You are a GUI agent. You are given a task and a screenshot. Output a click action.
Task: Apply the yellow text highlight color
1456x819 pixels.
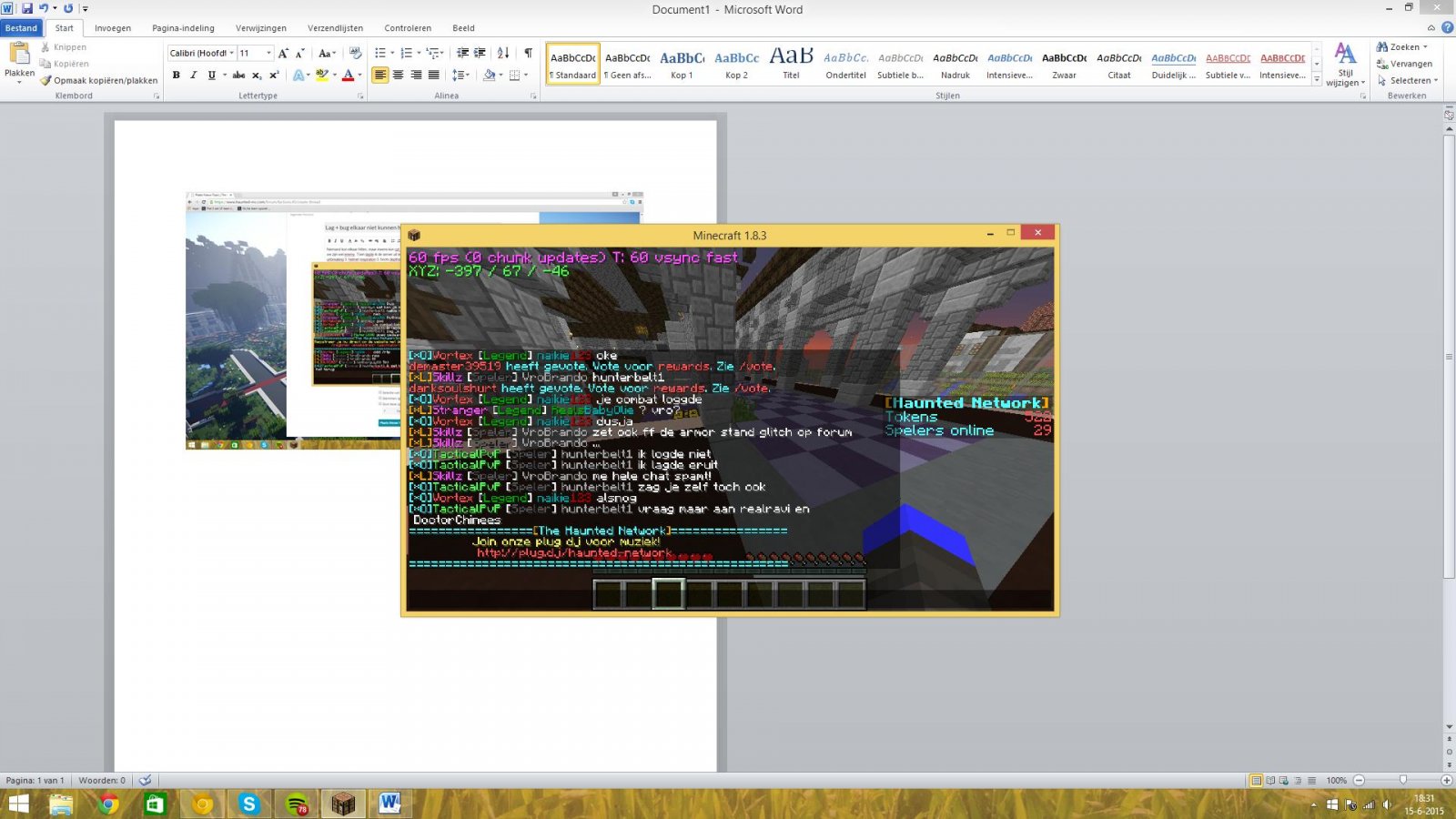point(321,75)
